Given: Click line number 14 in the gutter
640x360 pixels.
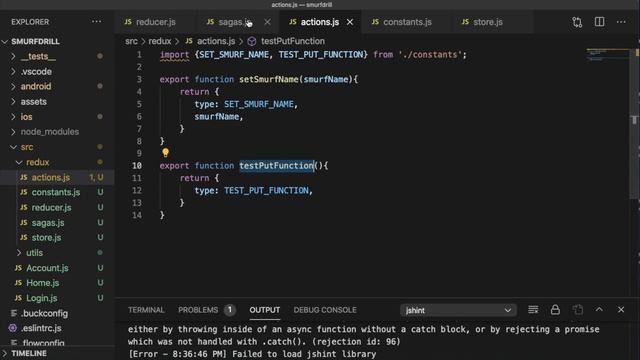Looking at the screenshot, I should (137, 215).
